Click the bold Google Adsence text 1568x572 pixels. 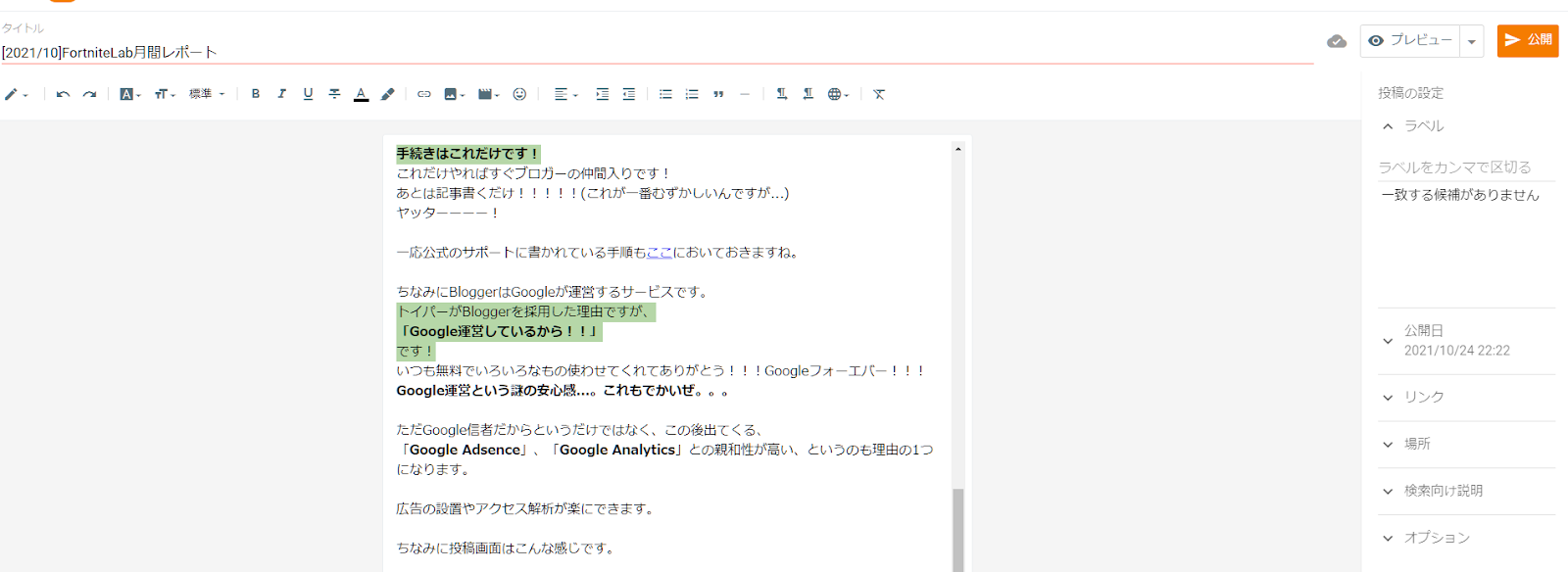(x=465, y=450)
